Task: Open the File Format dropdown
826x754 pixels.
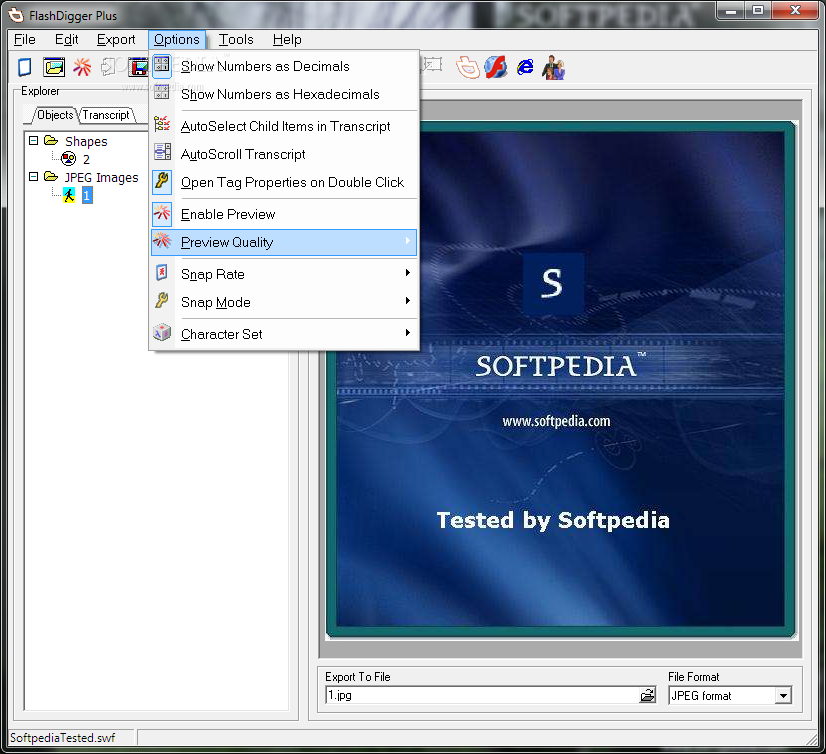Action: tap(783, 696)
